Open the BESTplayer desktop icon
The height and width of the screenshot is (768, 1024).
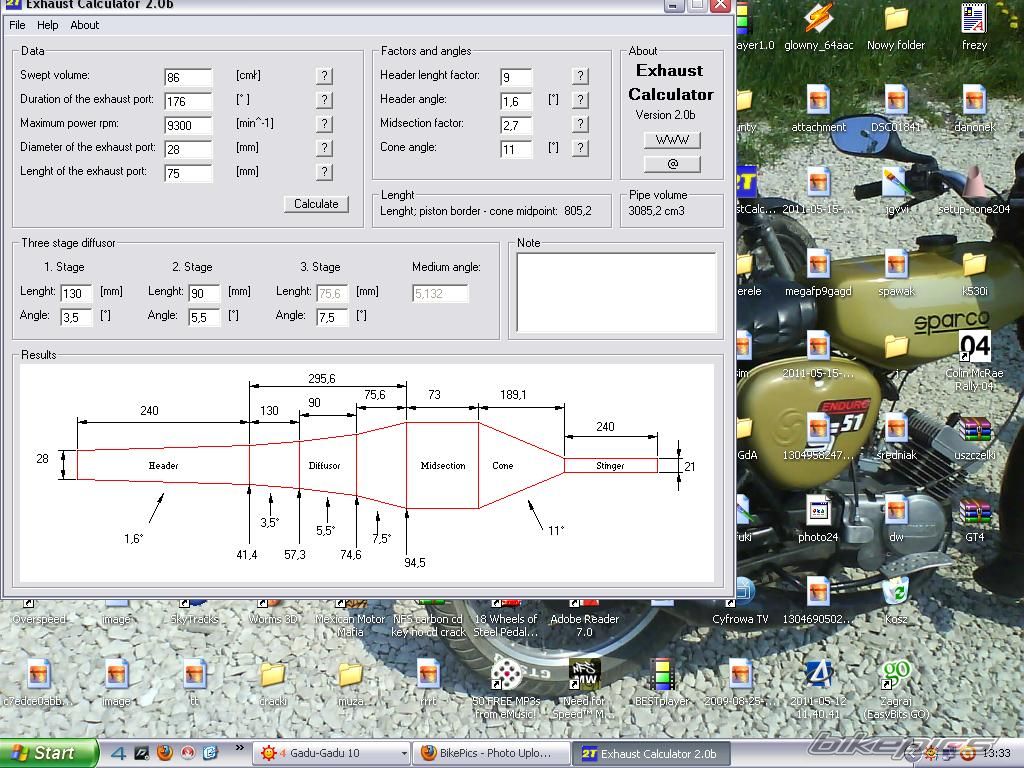(x=662, y=675)
